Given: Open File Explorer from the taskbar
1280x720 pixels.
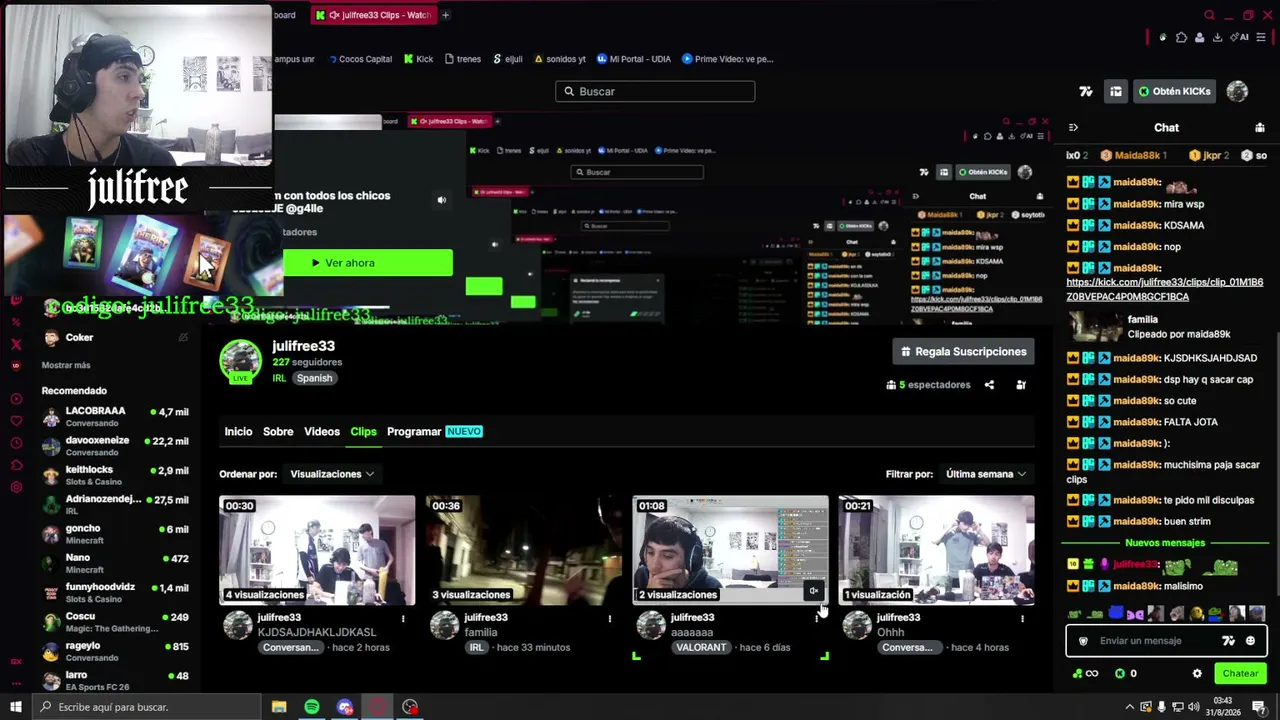Looking at the screenshot, I should pyautogui.click(x=279, y=707).
